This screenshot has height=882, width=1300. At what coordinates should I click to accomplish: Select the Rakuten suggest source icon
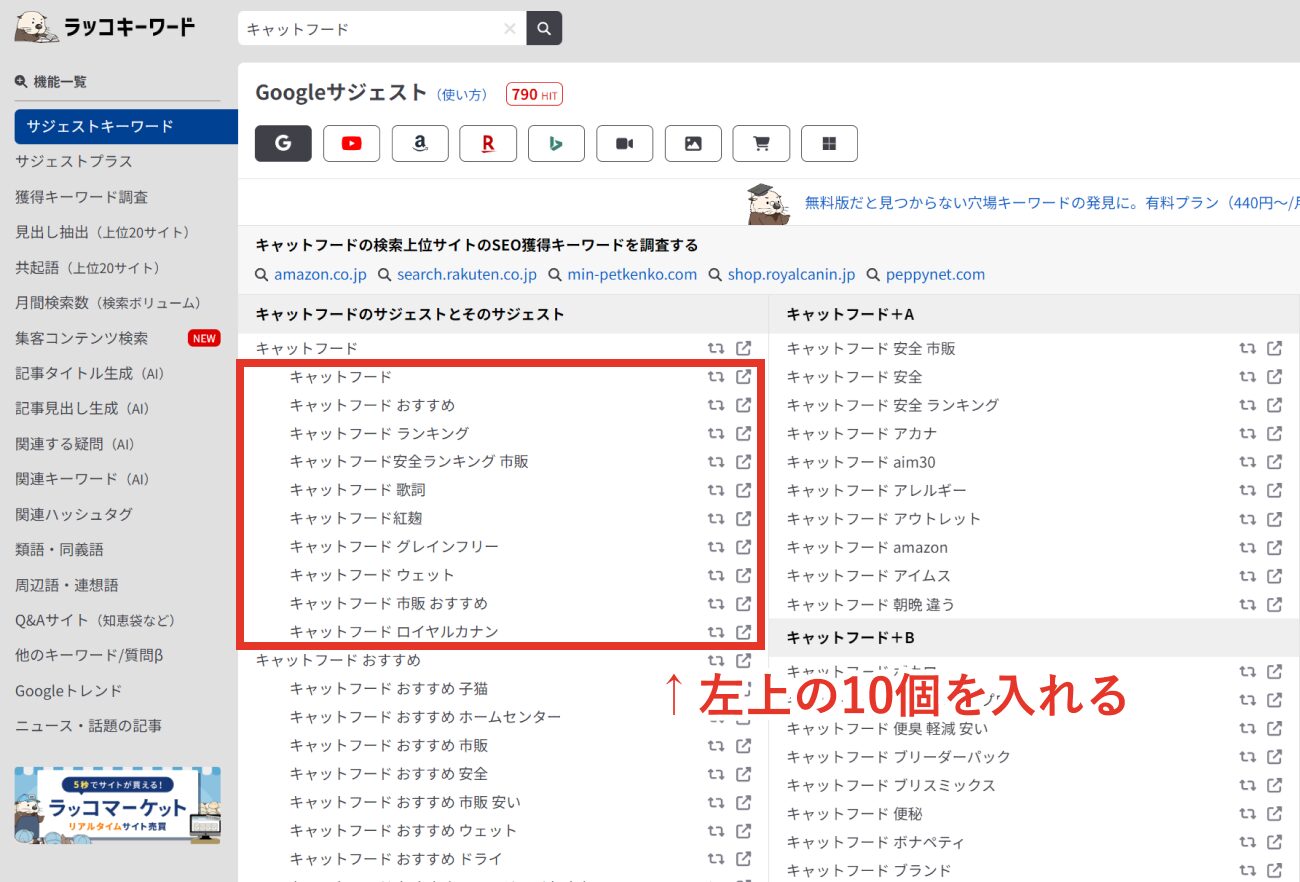pyautogui.click(x=488, y=143)
